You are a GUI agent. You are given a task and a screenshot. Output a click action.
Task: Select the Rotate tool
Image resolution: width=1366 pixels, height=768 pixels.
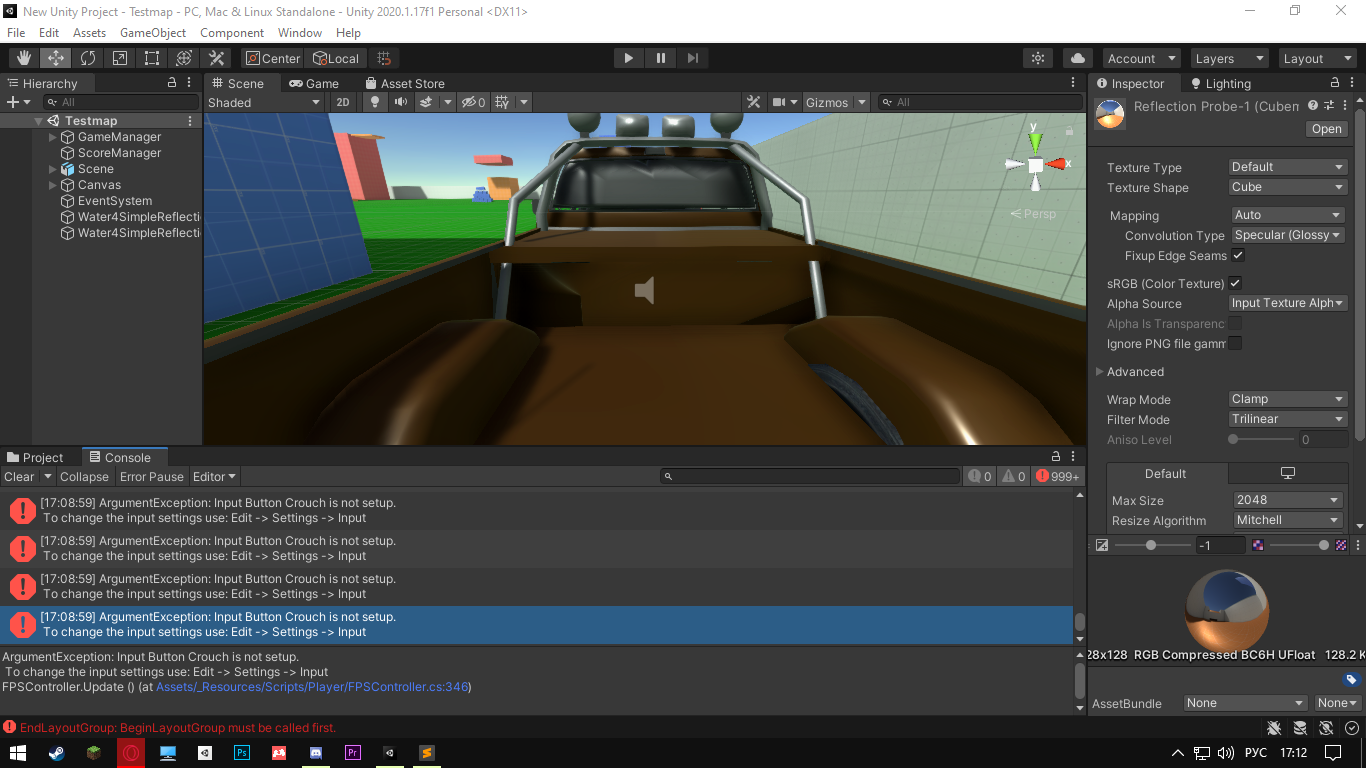(x=87, y=58)
